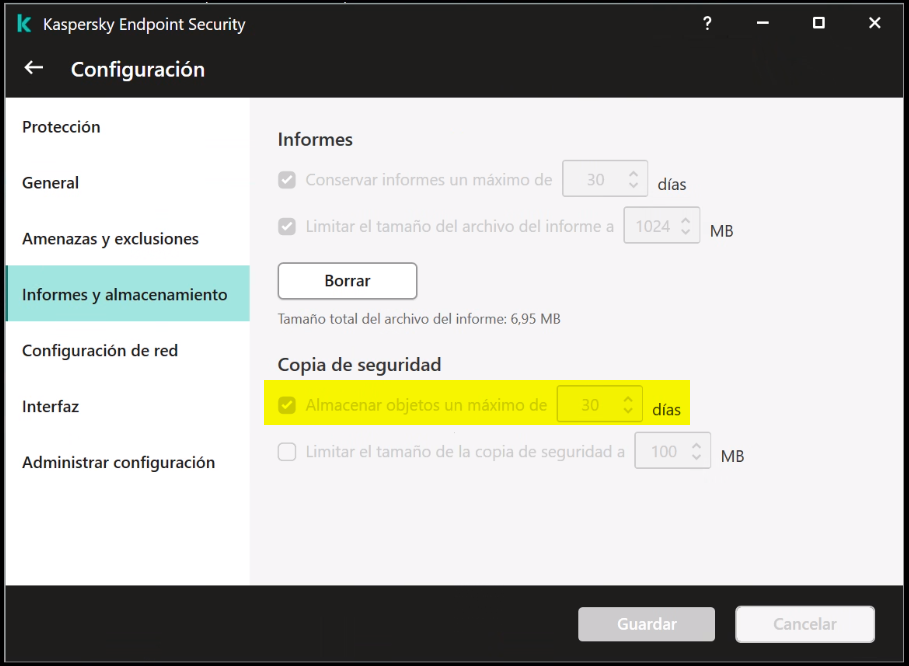Enable Limitar el tamaño de la copia checkbox

click(x=287, y=452)
